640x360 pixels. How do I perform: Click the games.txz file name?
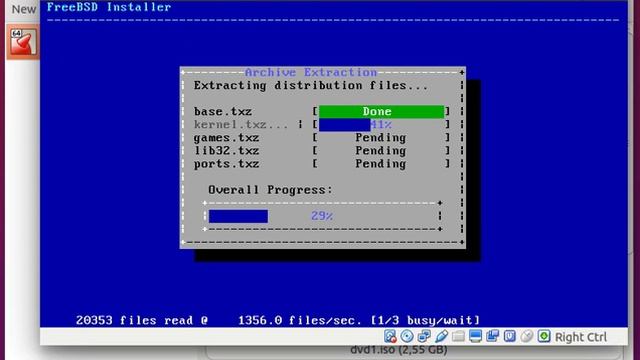[227, 138]
